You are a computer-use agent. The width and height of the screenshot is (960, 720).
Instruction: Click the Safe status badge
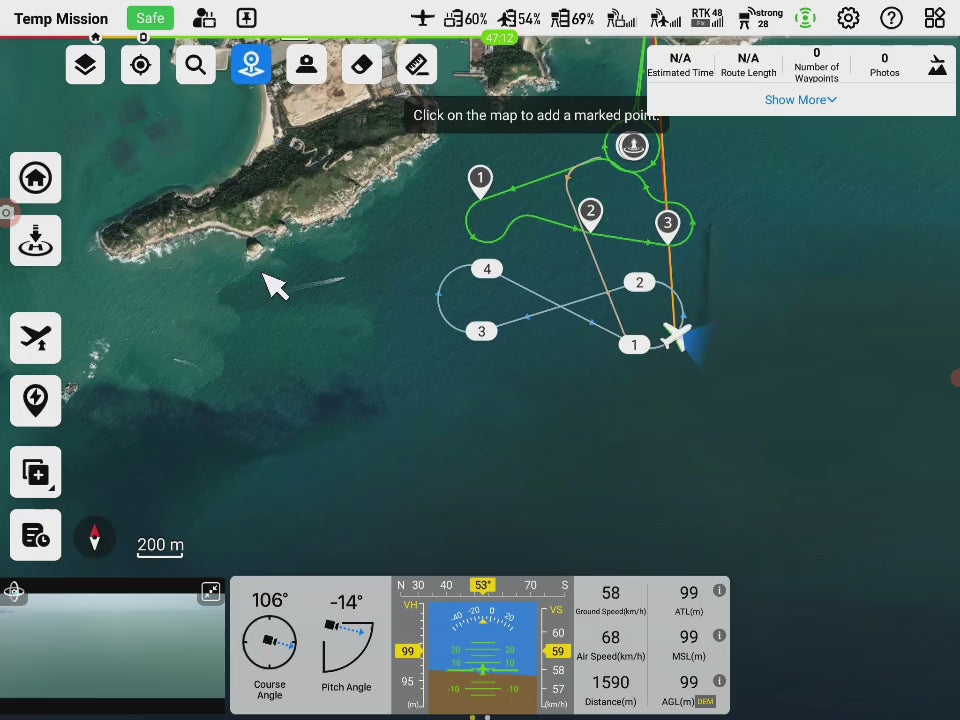(x=150, y=18)
